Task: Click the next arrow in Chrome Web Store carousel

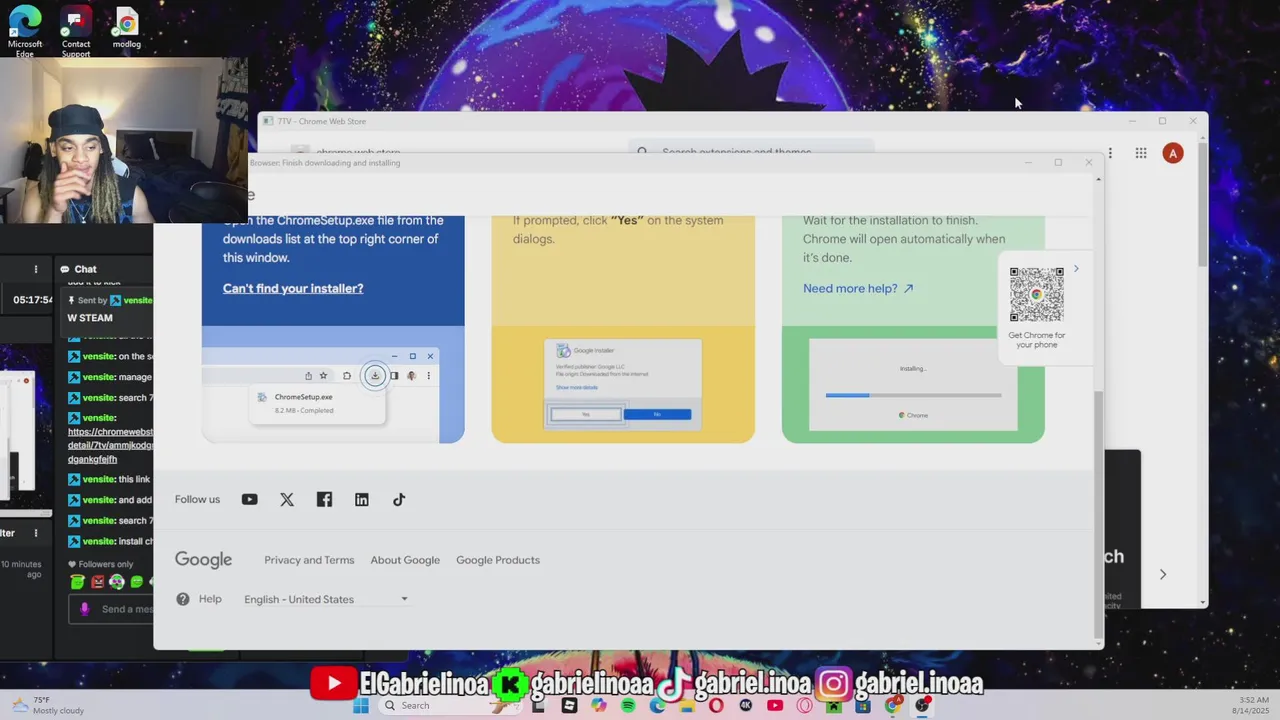Action: (x=1162, y=574)
